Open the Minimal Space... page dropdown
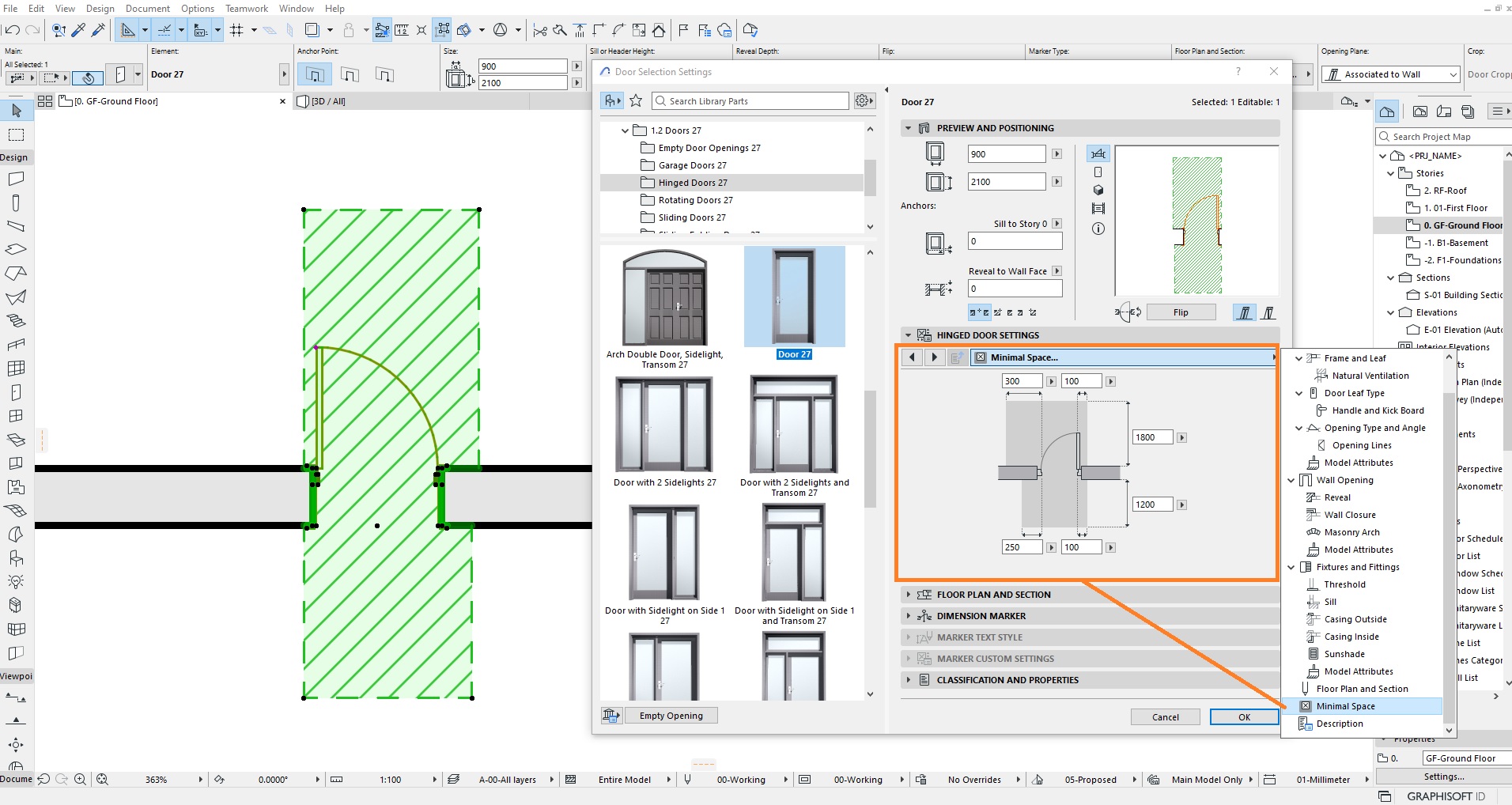 [1124, 357]
